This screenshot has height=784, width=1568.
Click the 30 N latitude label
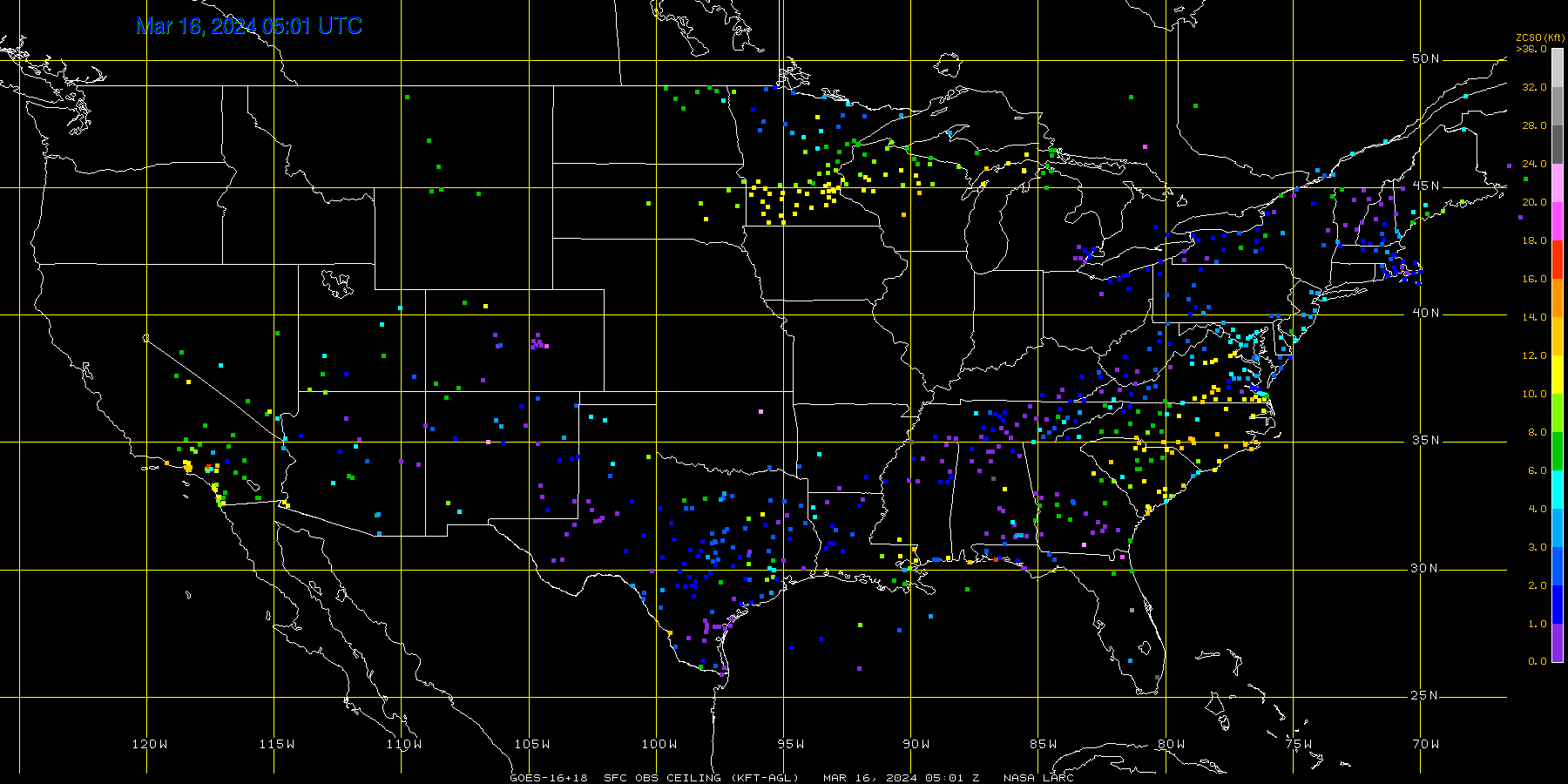pos(1426,568)
